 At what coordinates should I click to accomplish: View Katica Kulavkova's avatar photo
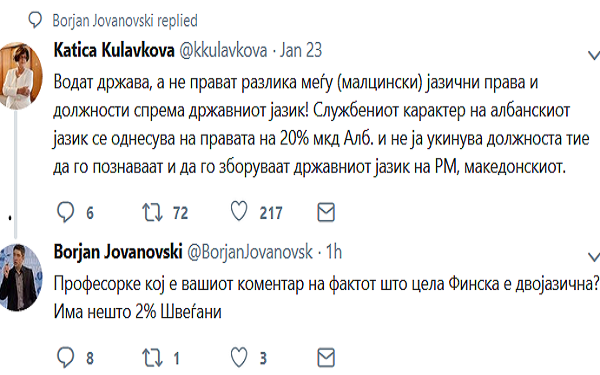[21, 76]
